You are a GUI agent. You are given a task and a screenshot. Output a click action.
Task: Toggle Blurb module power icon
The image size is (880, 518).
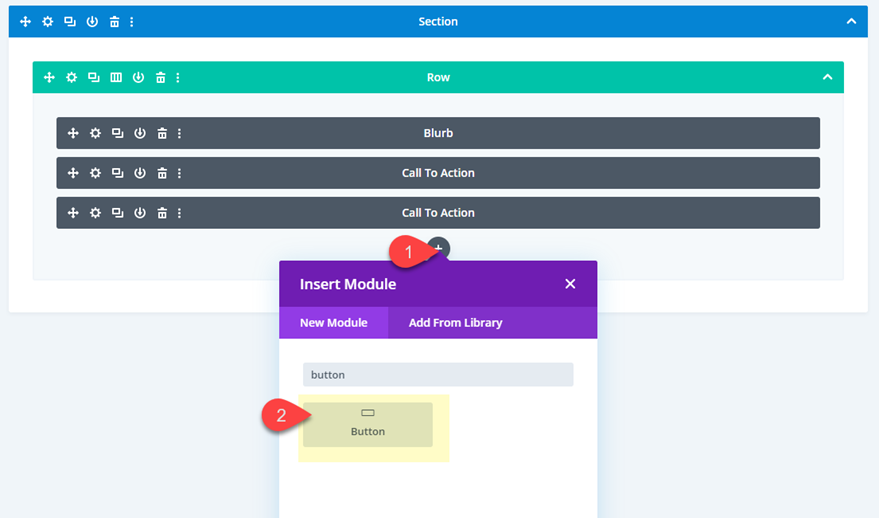coord(140,133)
